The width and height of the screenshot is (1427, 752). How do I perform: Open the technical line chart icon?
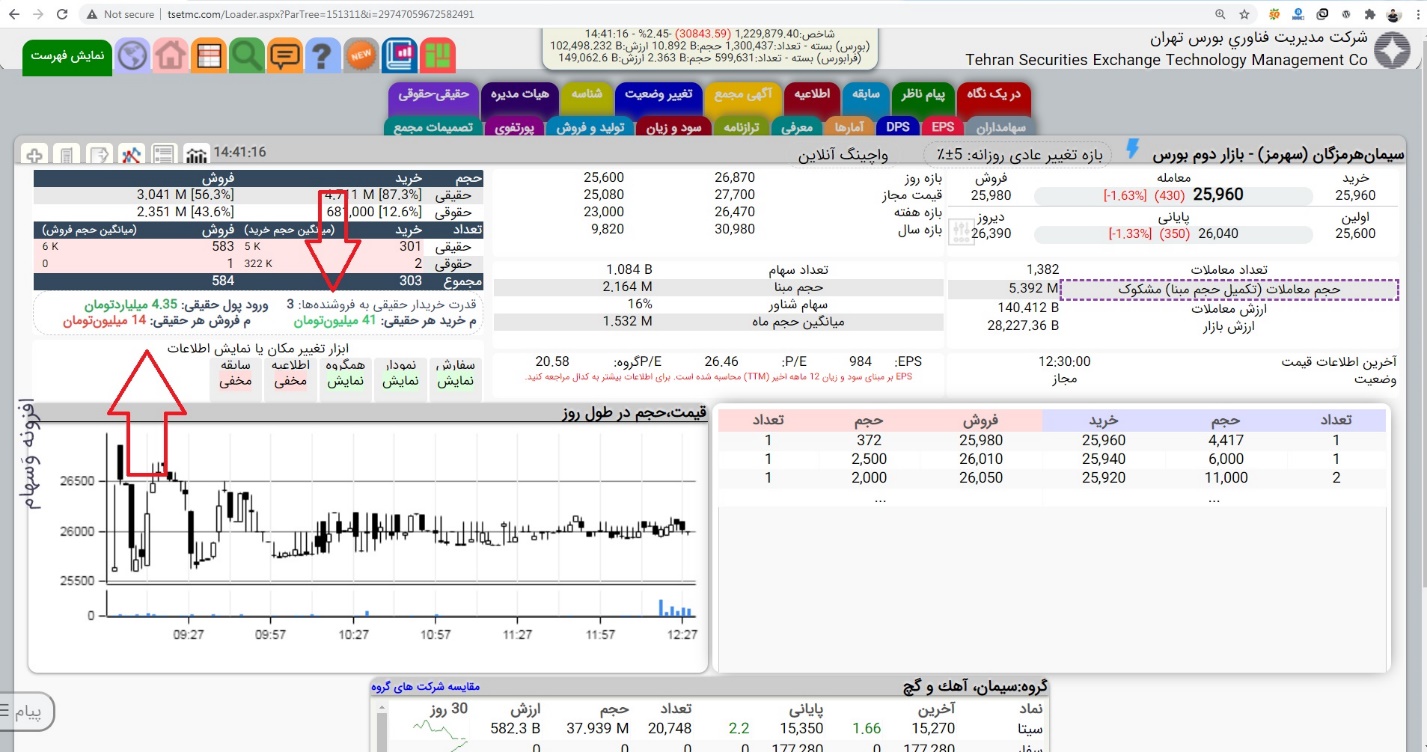point(131,155)
